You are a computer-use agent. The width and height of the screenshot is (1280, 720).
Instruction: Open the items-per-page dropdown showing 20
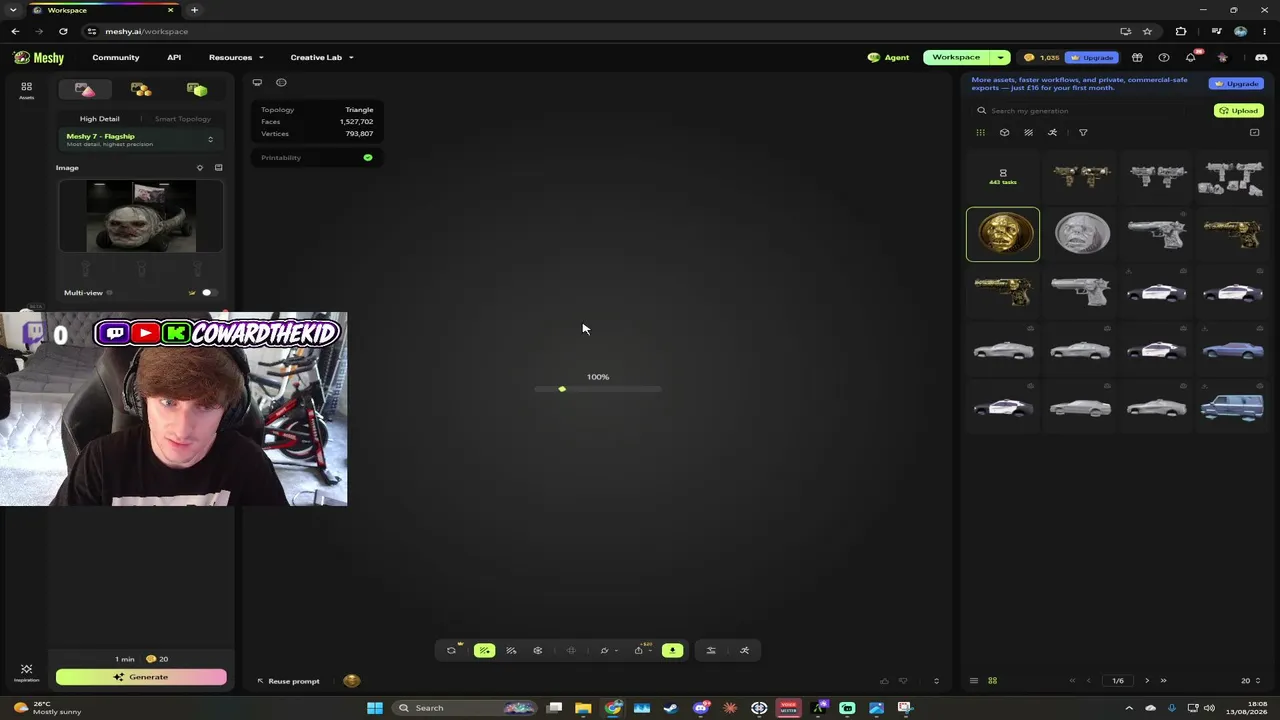click(x=1250, y=681)
